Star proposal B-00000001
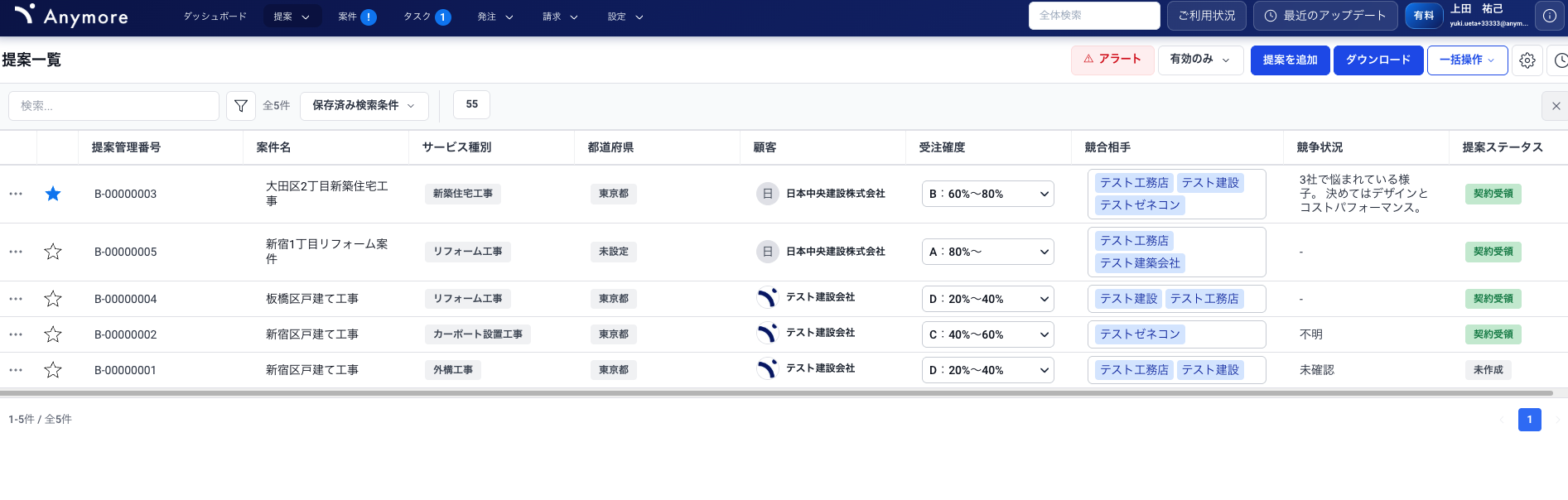 click(53, 370)
